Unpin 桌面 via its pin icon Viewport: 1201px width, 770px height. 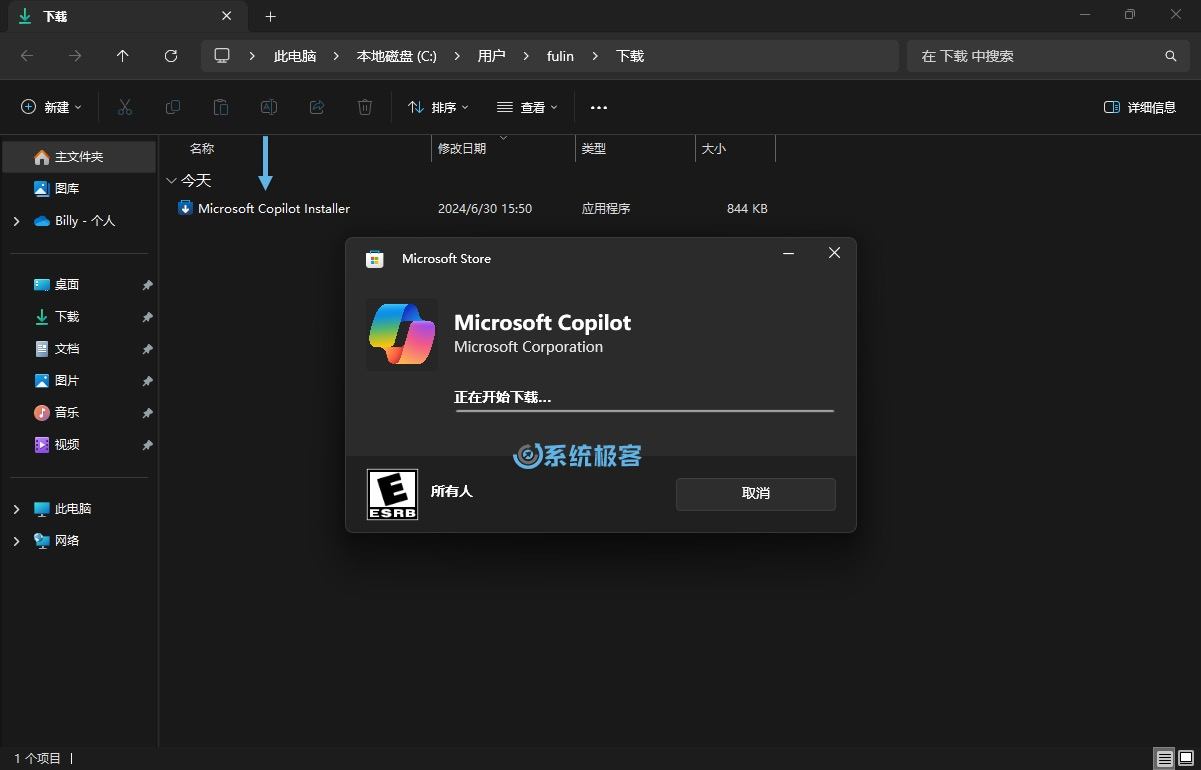pos(147,285)
